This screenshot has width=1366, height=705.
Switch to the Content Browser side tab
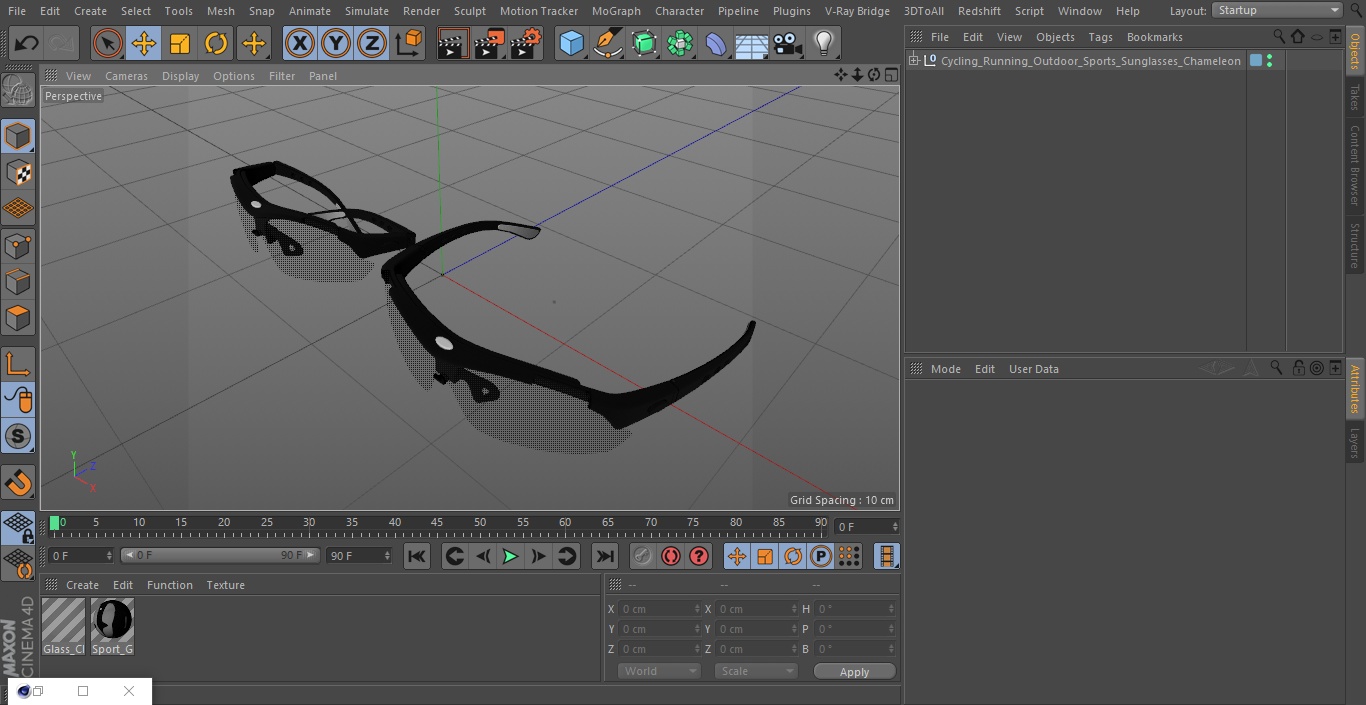[1355, 165]
